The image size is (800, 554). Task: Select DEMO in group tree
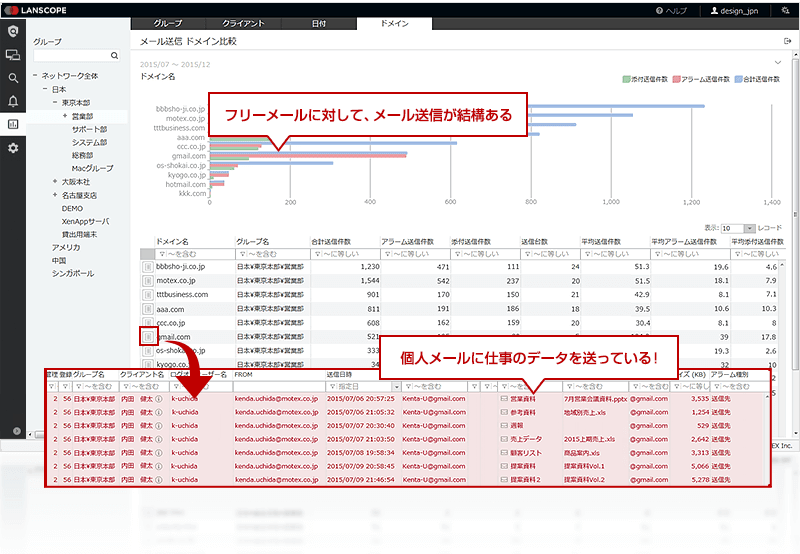72,208
